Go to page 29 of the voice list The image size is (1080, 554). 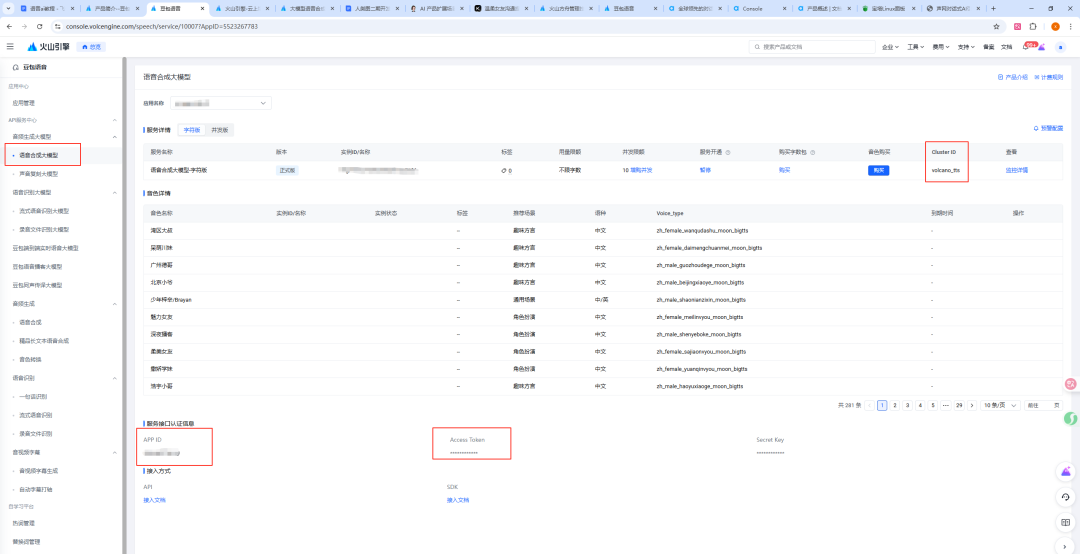click(959, 405)
